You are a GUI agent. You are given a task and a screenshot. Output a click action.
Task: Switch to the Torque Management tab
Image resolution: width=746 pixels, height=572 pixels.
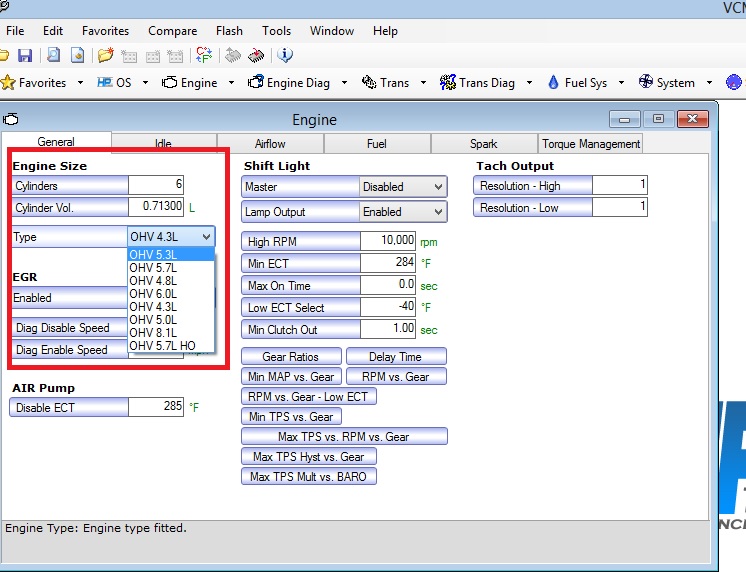coord(590,144)
